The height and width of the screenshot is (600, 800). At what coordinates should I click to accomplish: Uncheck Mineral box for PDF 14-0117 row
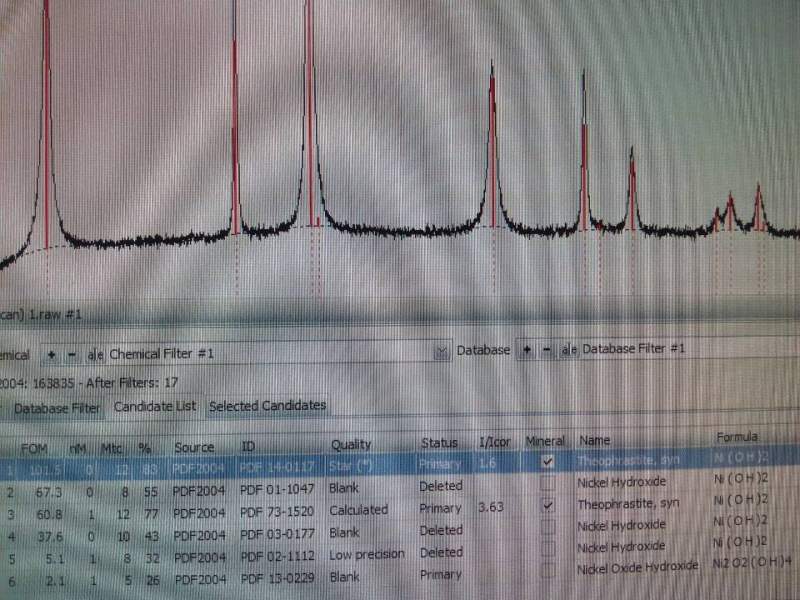click(547, 462)
